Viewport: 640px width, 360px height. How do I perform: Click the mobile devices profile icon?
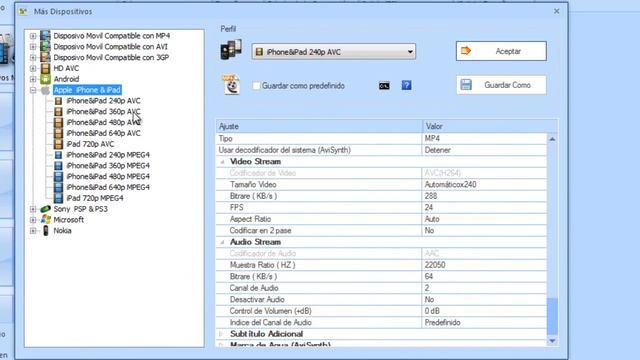(231, 50)
